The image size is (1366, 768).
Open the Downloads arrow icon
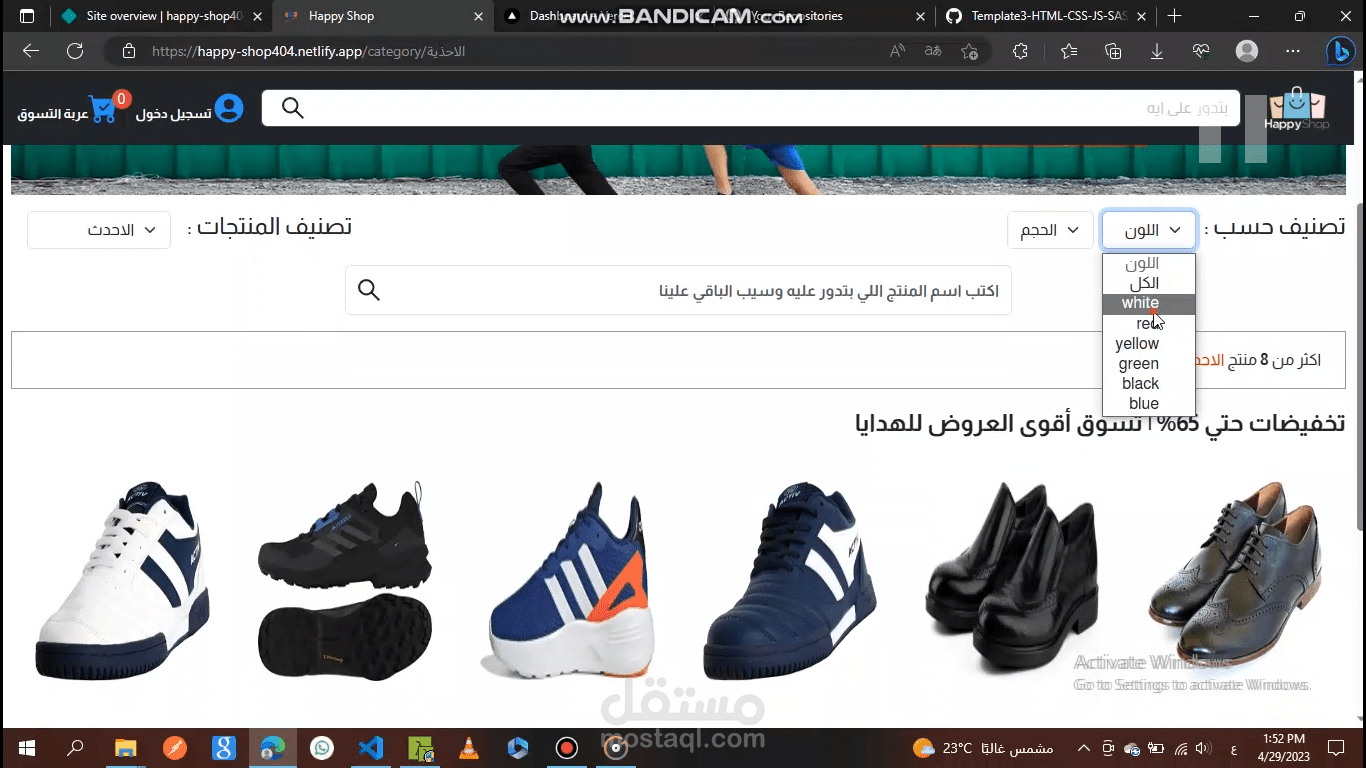click(x=1157, y=51)
